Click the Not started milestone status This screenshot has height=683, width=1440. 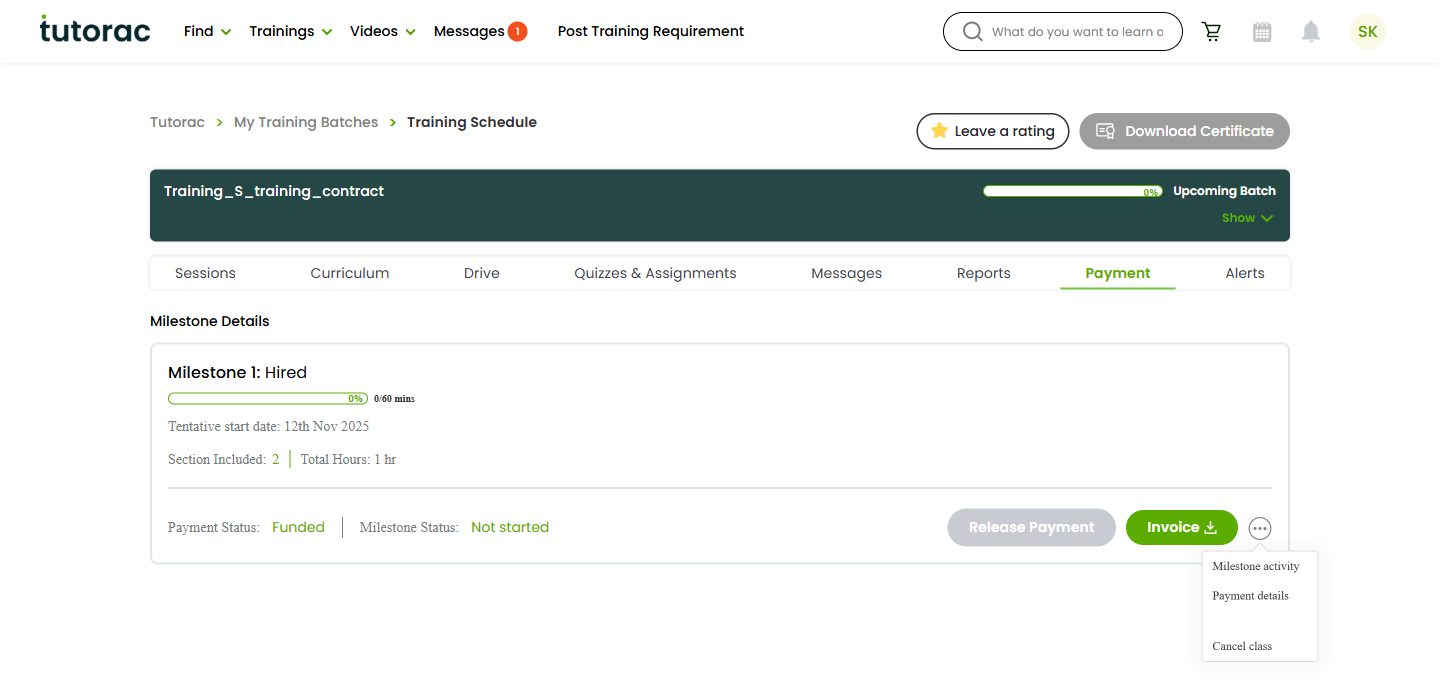click(510, 527)
